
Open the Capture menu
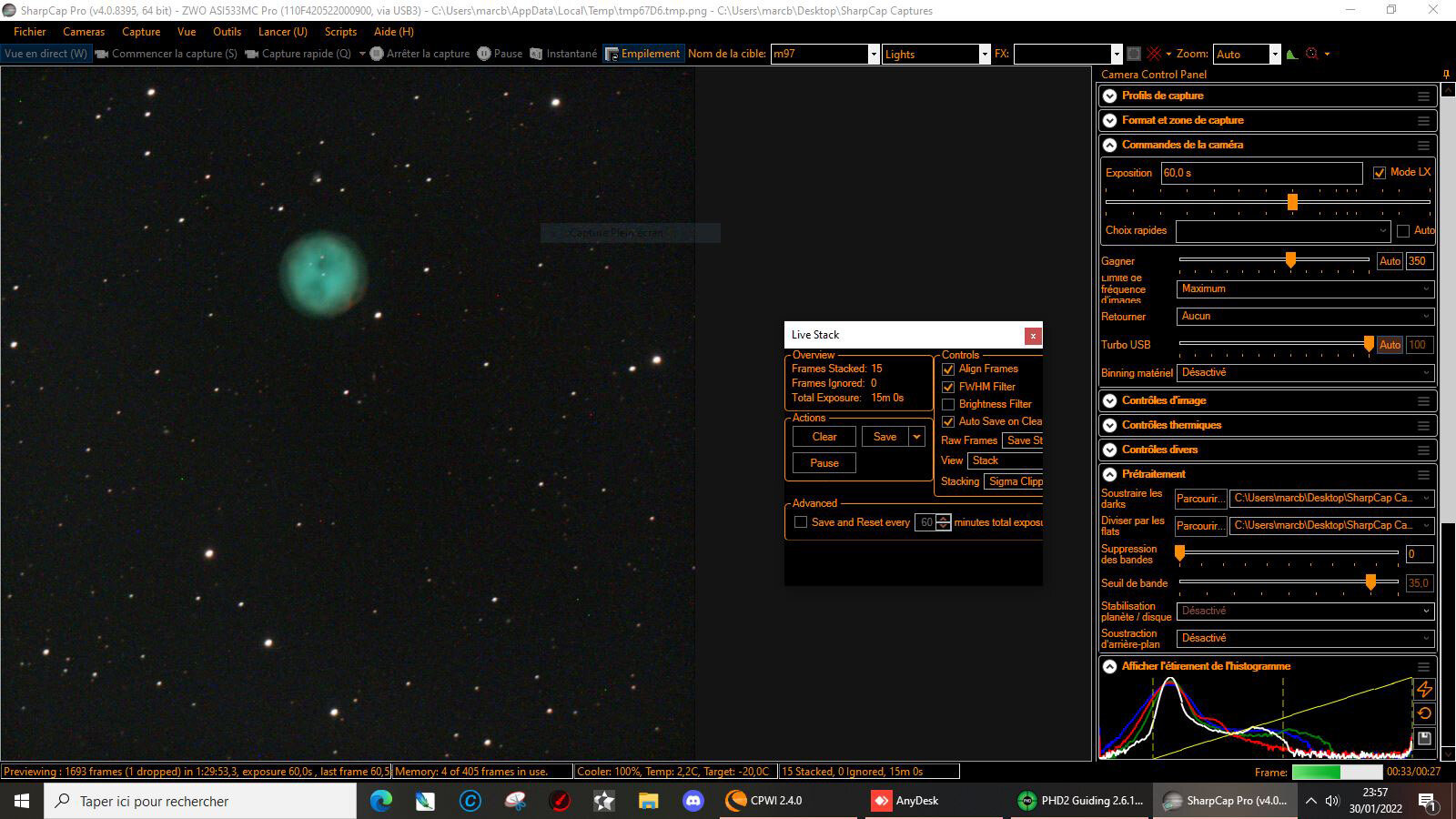141,32
